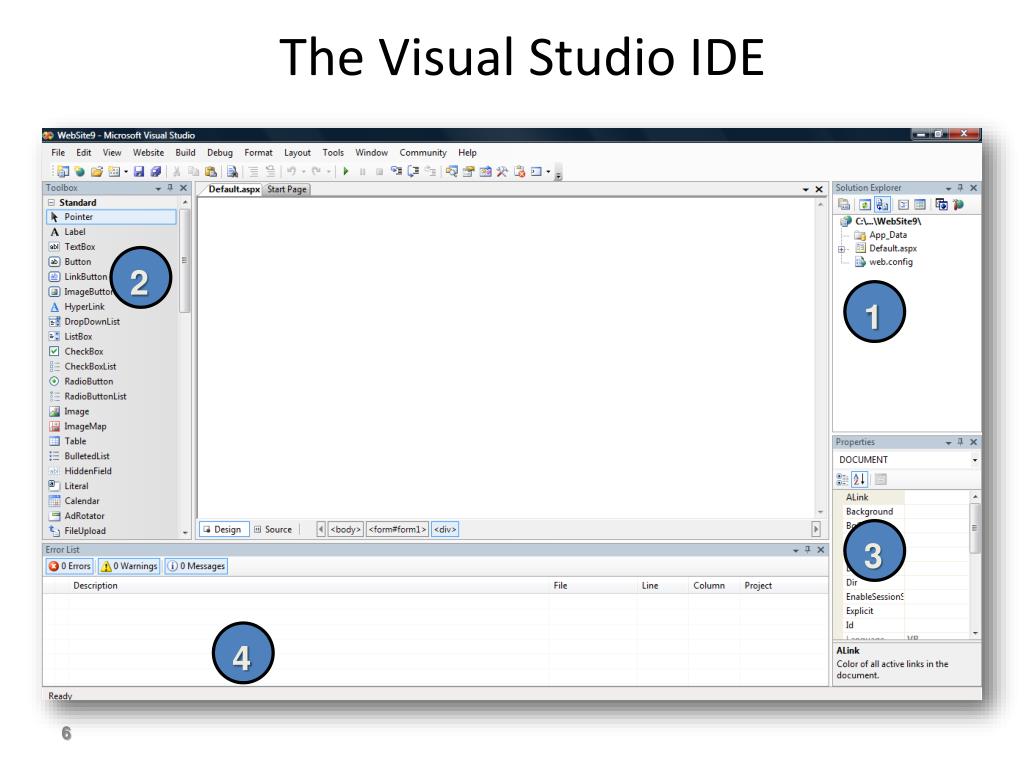Viewport: 1024px width, 768px height.
Task: Open the DOCUMENT object dropdown in Properties
Action: [974, 460]
